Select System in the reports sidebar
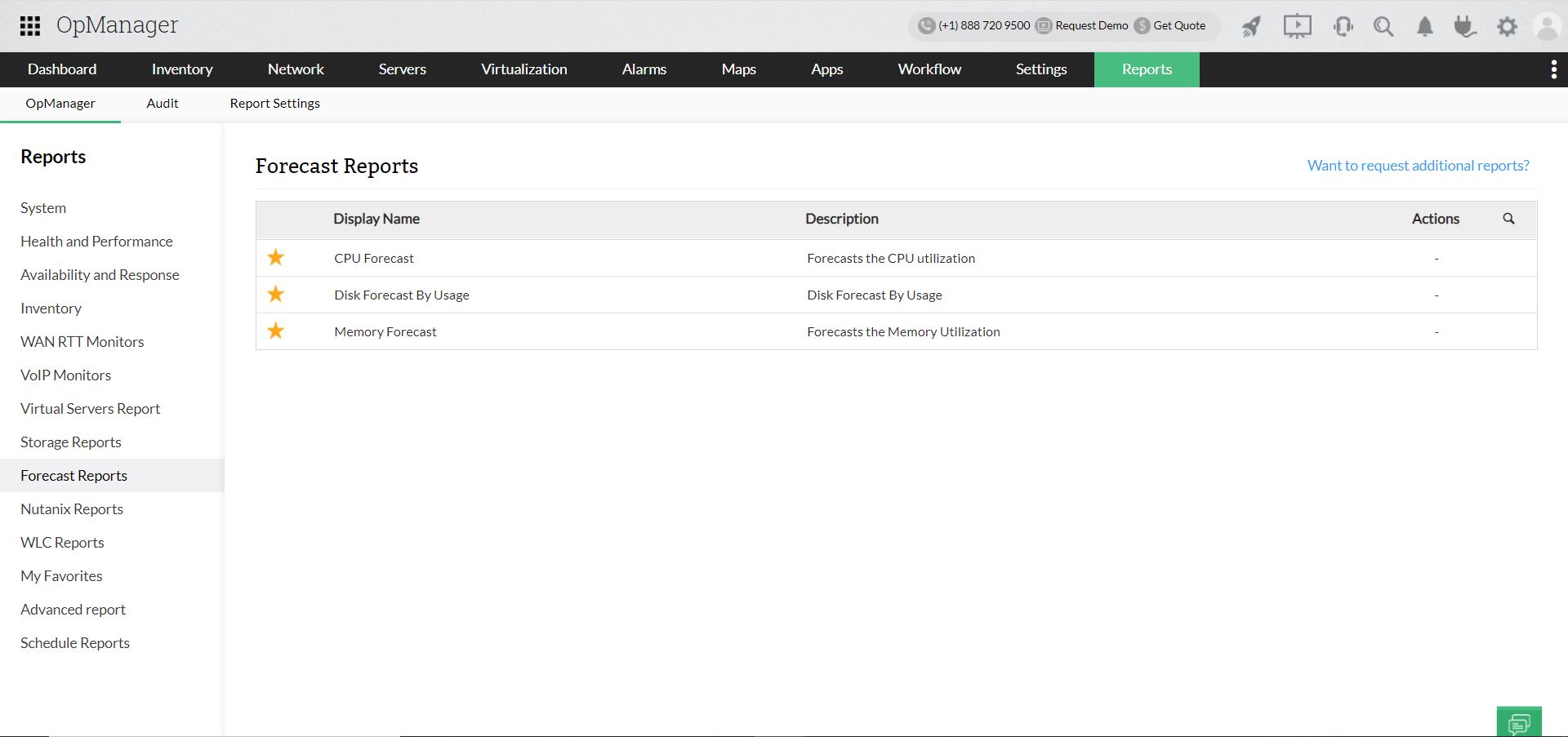This screenshot has height=737, width=1568. (43, 208)
